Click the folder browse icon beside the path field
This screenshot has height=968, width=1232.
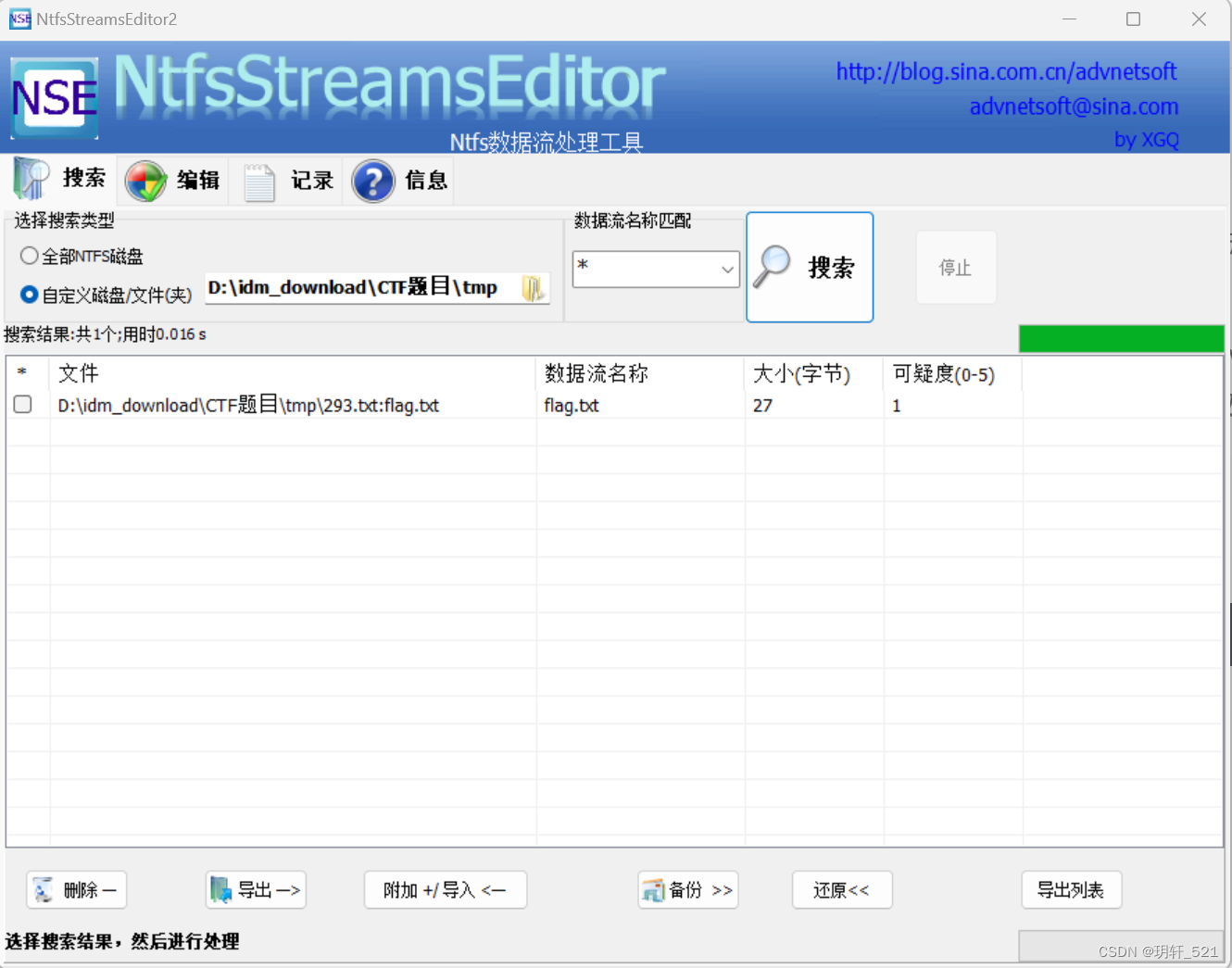[x=533, y=288]
